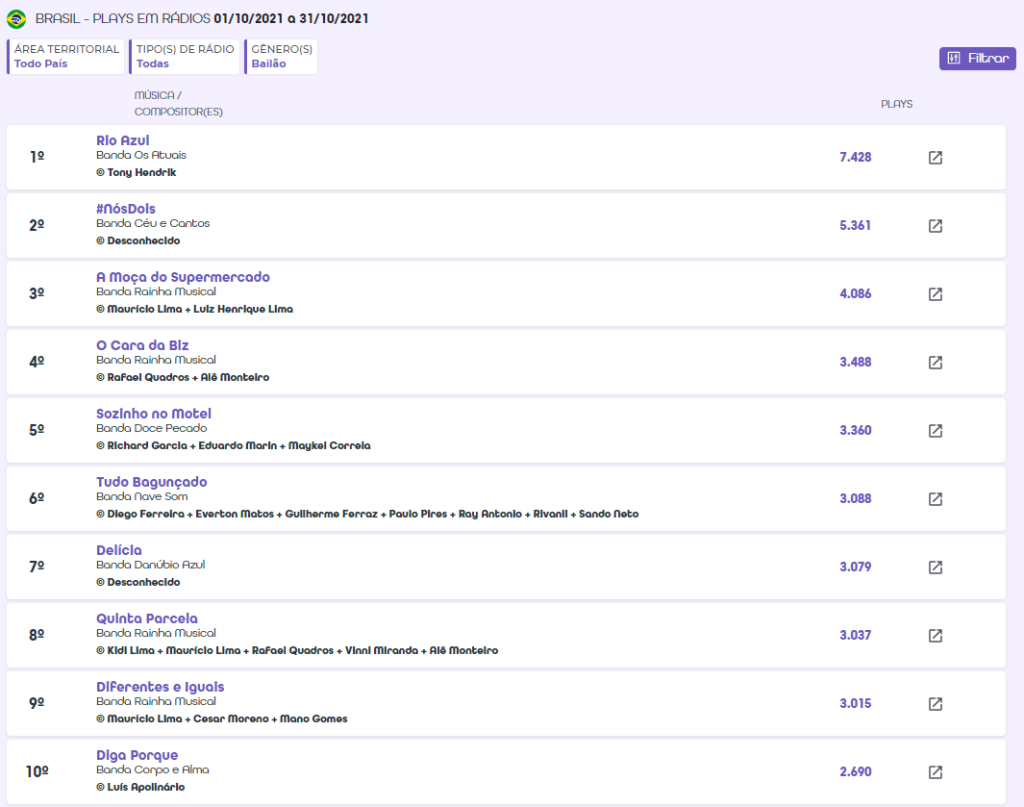This screenshot has height=807, width=1024.
Task: Open external link for Quinta Parcela
Action: click(935, 635)
